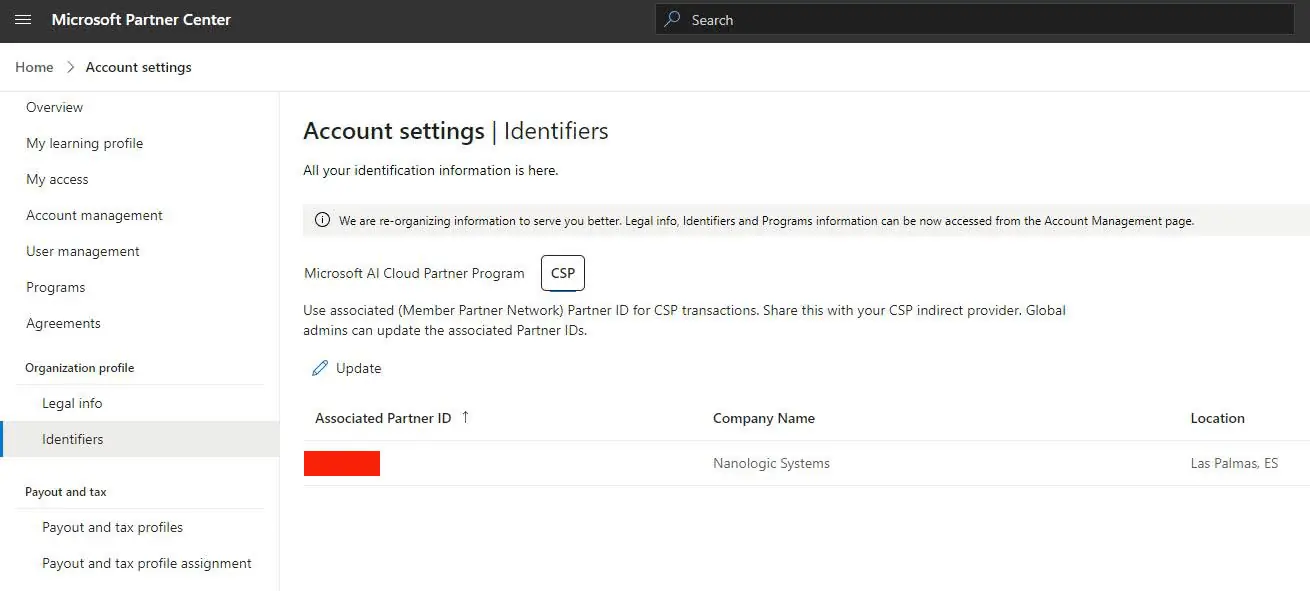The image size is (1310, 591).
Task: Open Overview in the sidebar
Action: coord(55,107)
